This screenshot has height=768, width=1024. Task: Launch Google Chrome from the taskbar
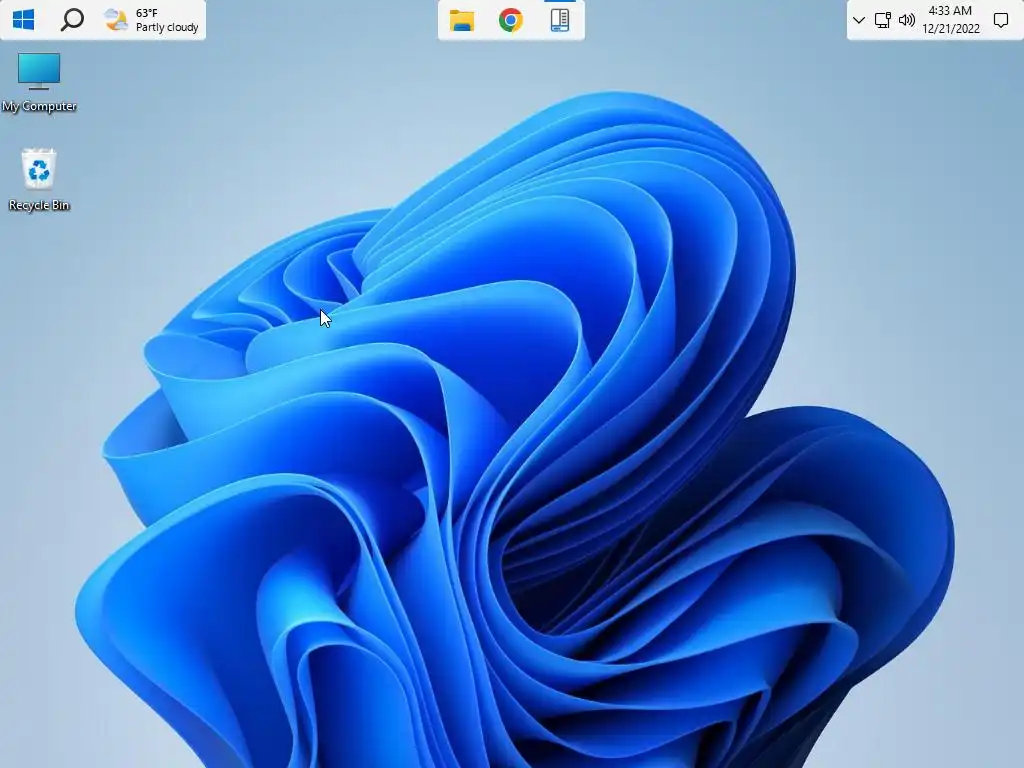(511, 20)
